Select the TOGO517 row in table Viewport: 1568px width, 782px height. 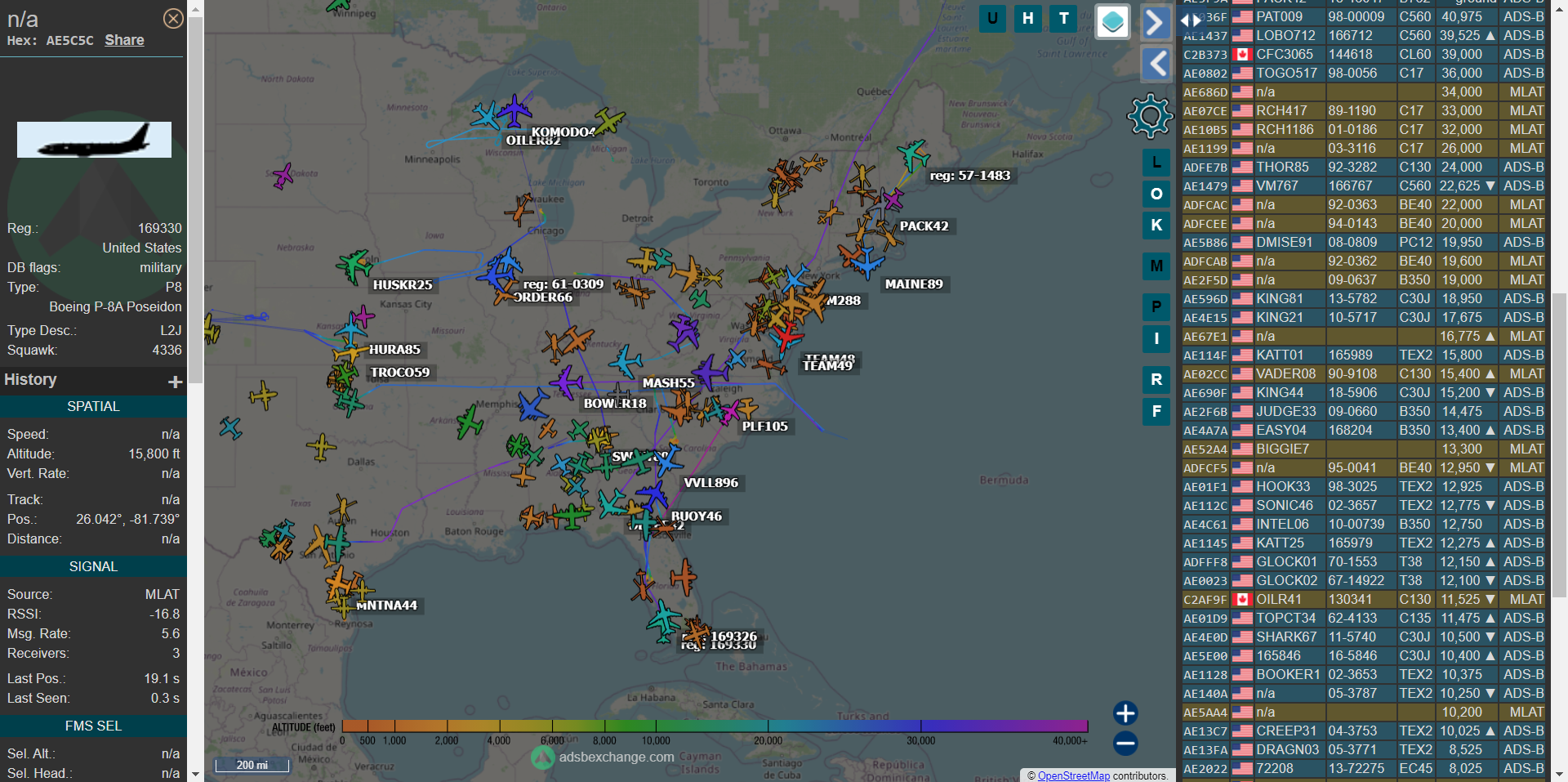[1363, 73]
